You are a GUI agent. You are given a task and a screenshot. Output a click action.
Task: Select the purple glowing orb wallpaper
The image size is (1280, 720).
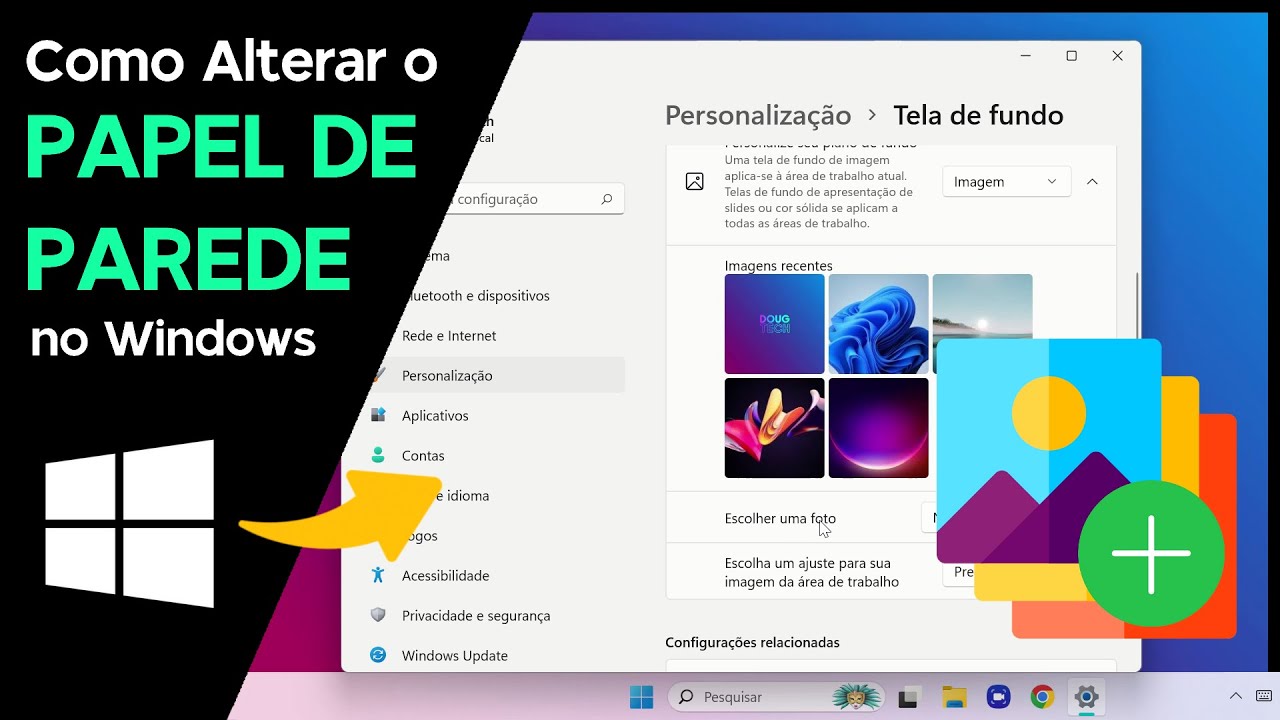879,428
